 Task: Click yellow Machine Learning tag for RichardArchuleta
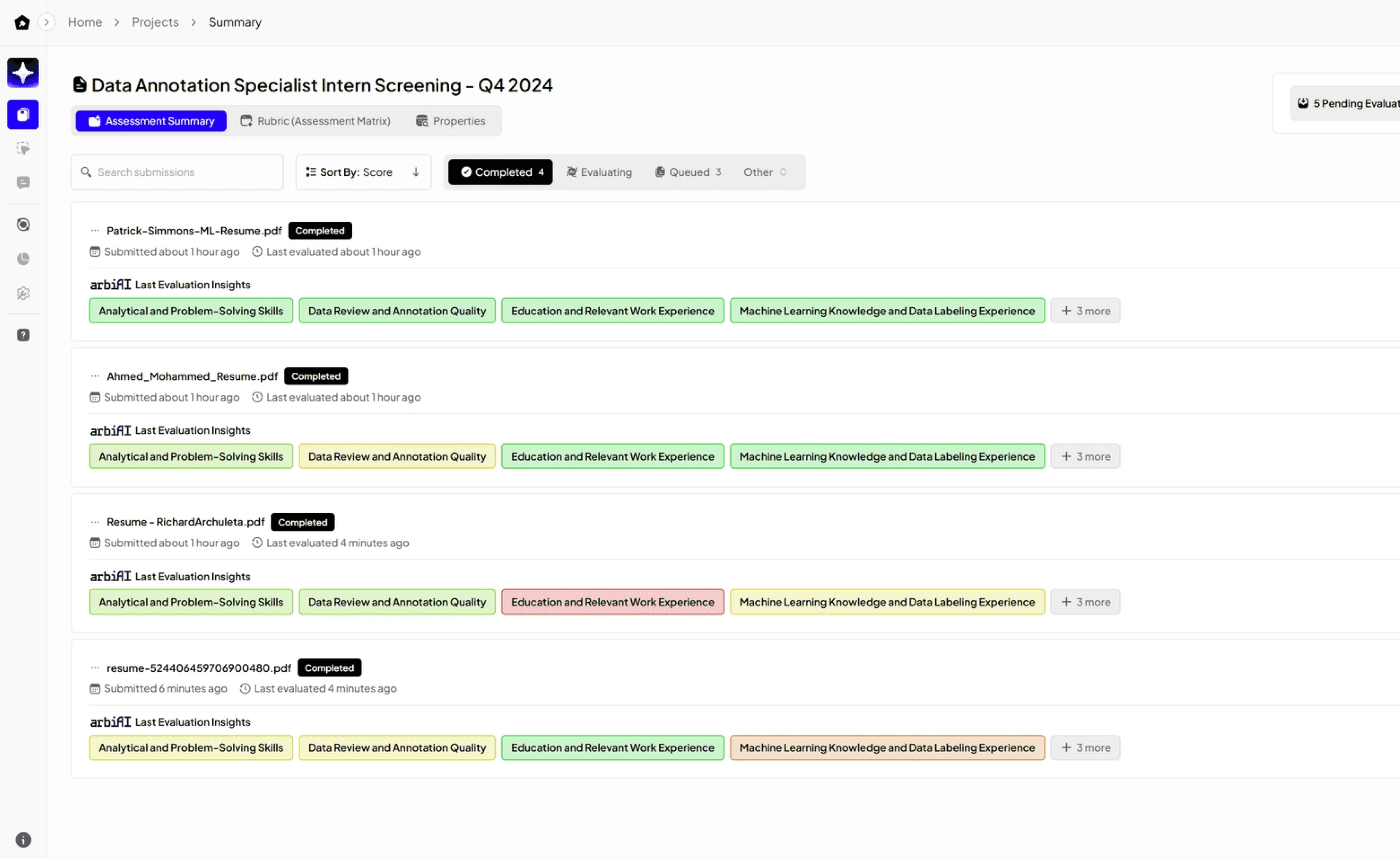point(887,602)
